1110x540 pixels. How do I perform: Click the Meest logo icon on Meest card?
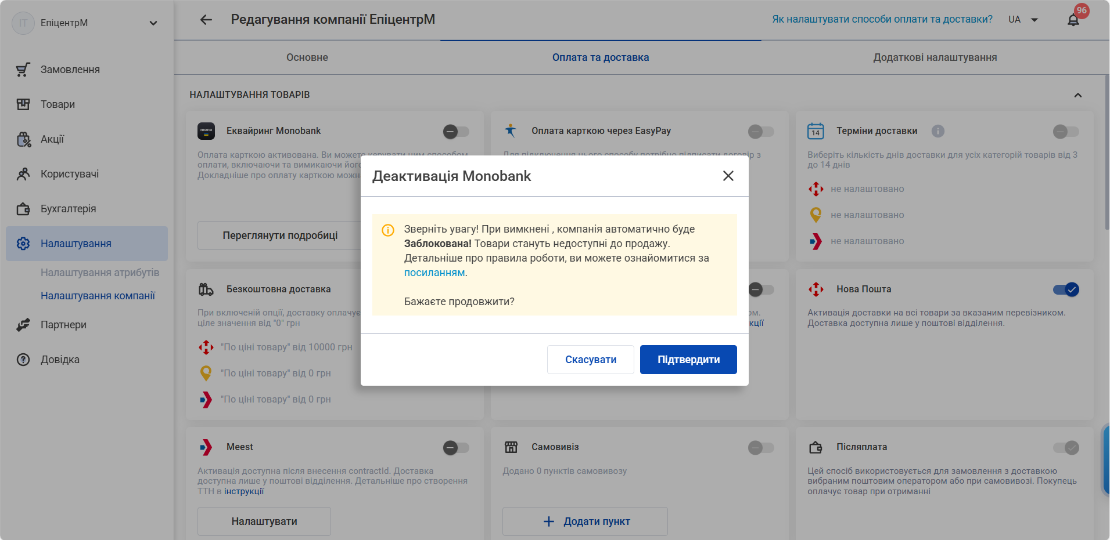(x=205, y=447)
